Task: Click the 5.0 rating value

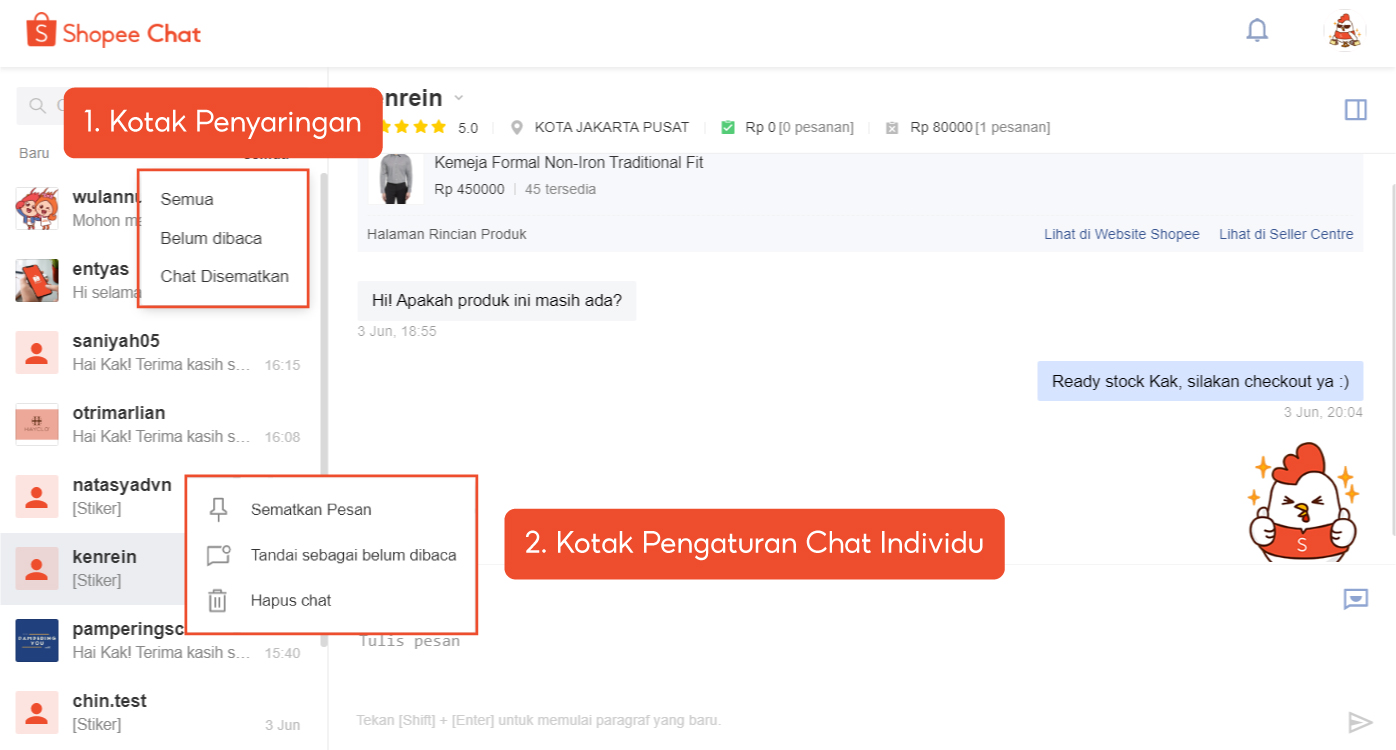Action: (x=468, y=128)
